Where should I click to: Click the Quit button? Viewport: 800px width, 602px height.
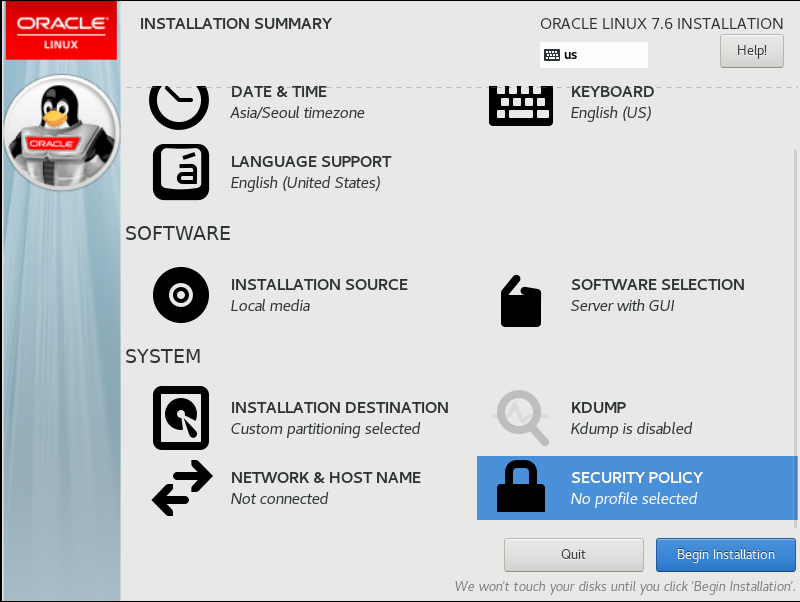pyautogui.click(x=573, y=555)
